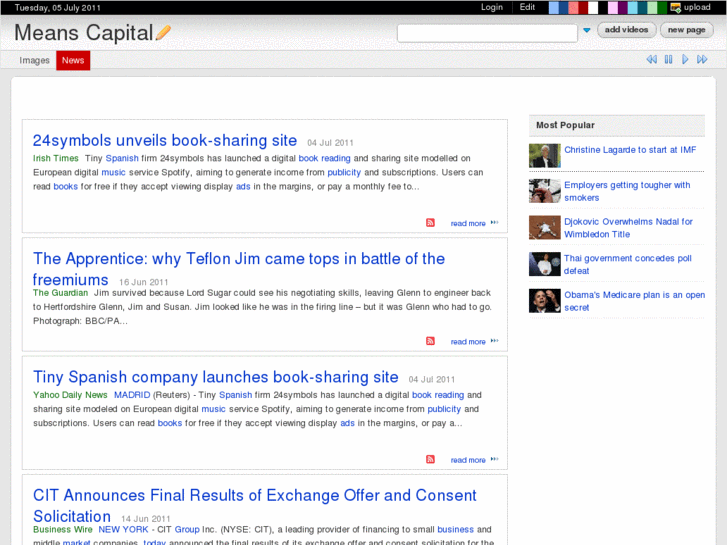The width and height of the screenshot is (727, 545).
Task: Click the add videos button
Action: (x=627, y=30)
